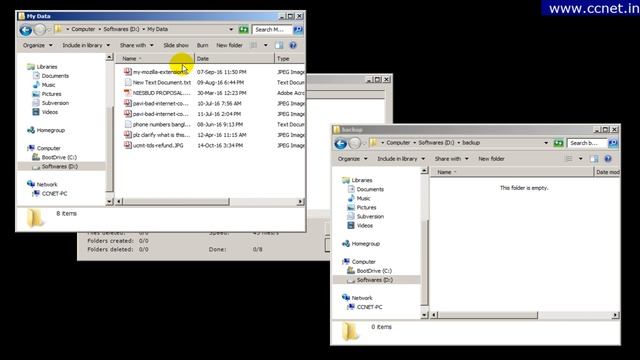Open help icon in backup window

pos(608,159)
